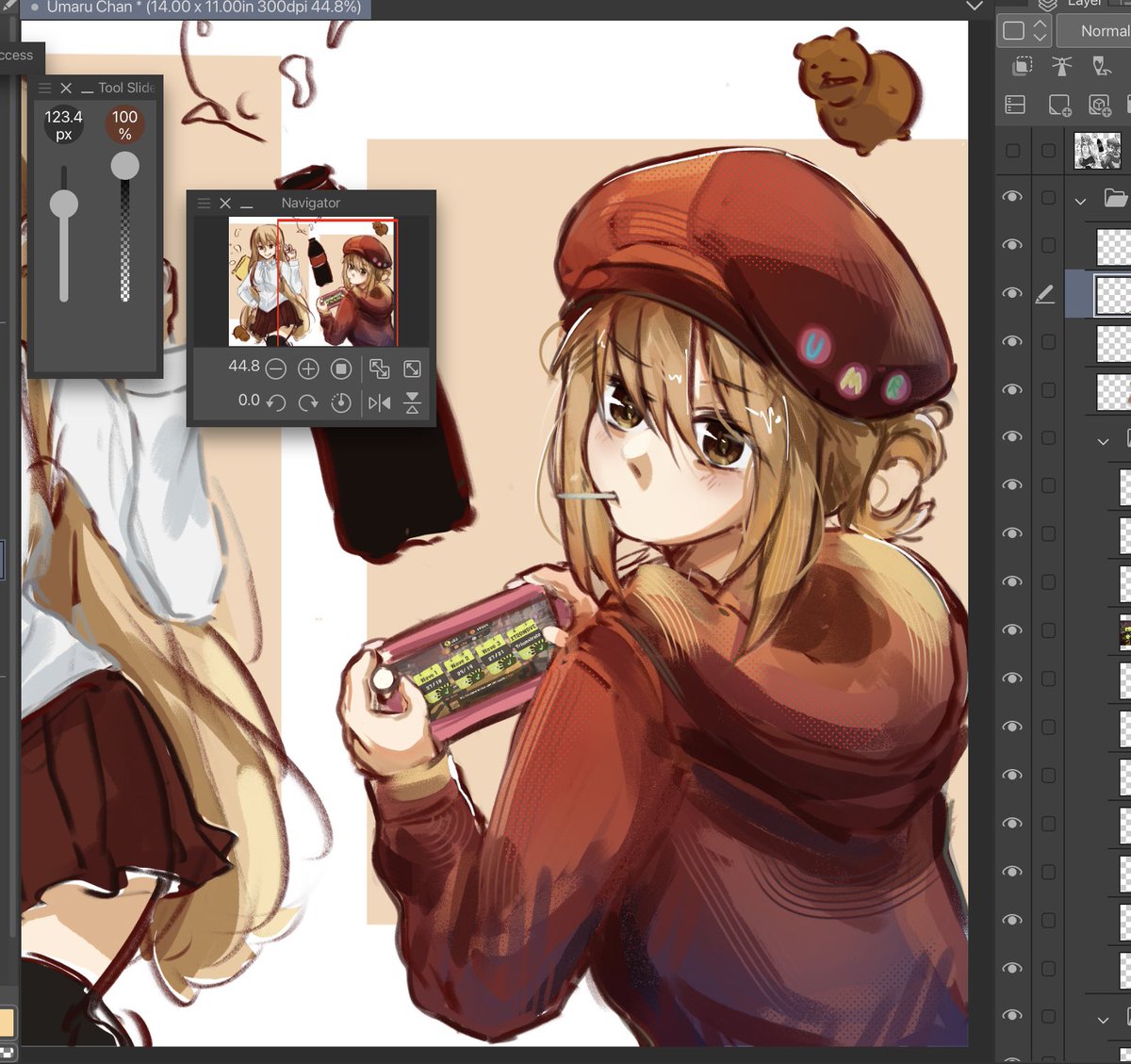Collapse the second nested folder chevron
This screenshot has height=1064, width=1131.
(1104, 440)
